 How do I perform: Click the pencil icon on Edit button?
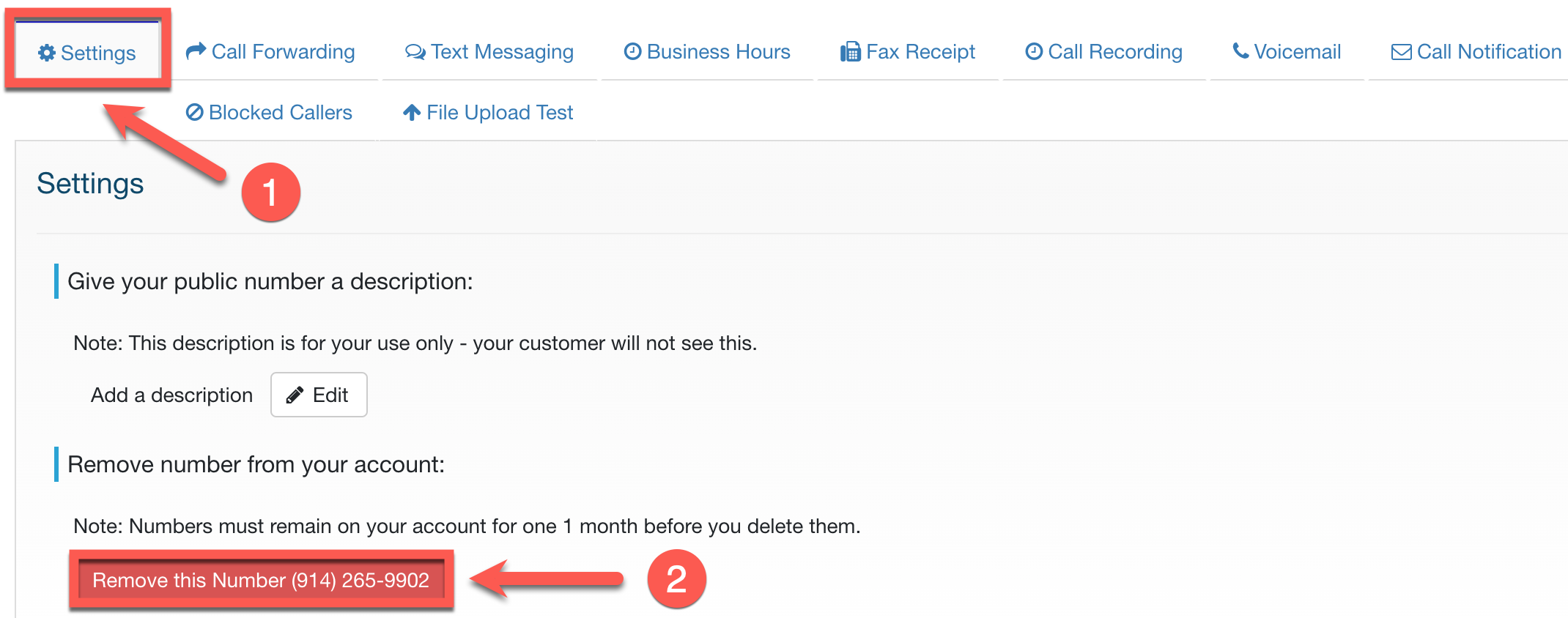[x=295, y=395]
